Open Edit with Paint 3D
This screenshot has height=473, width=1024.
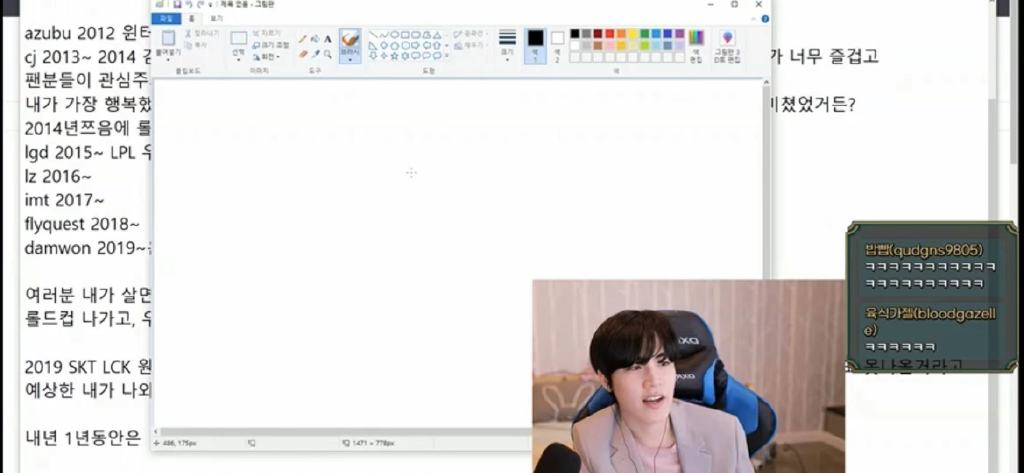tap(727, 46)
